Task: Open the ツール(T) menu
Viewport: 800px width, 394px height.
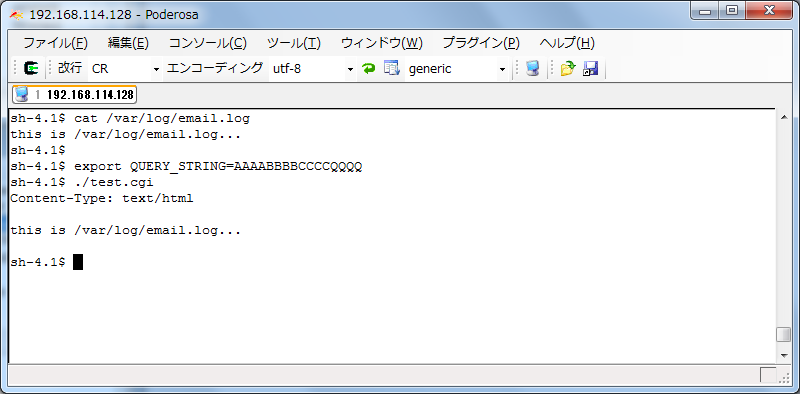Action: click(294, 43)
